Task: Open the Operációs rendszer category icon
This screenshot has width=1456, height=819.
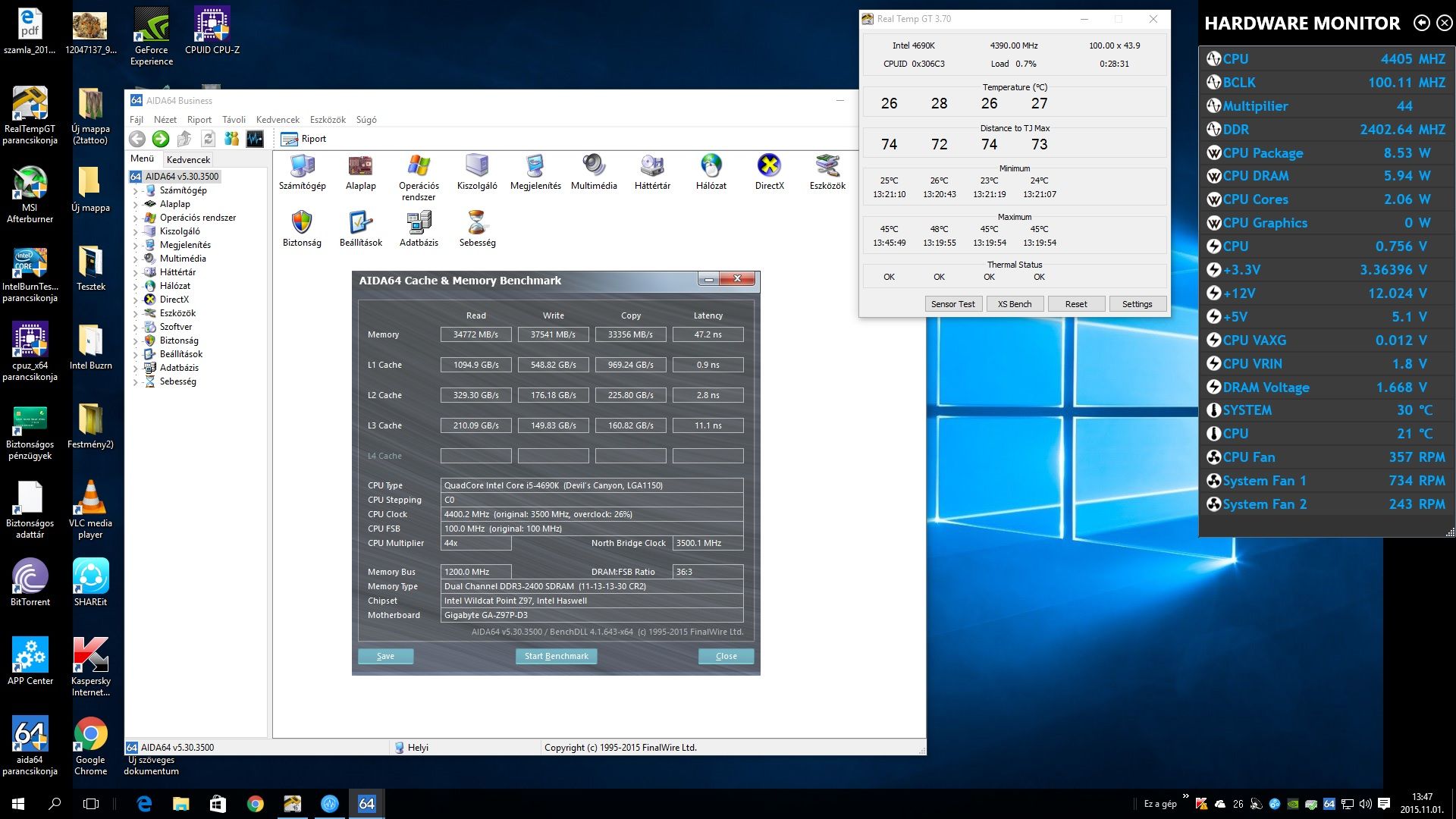Action: click(x=419, y=178)
